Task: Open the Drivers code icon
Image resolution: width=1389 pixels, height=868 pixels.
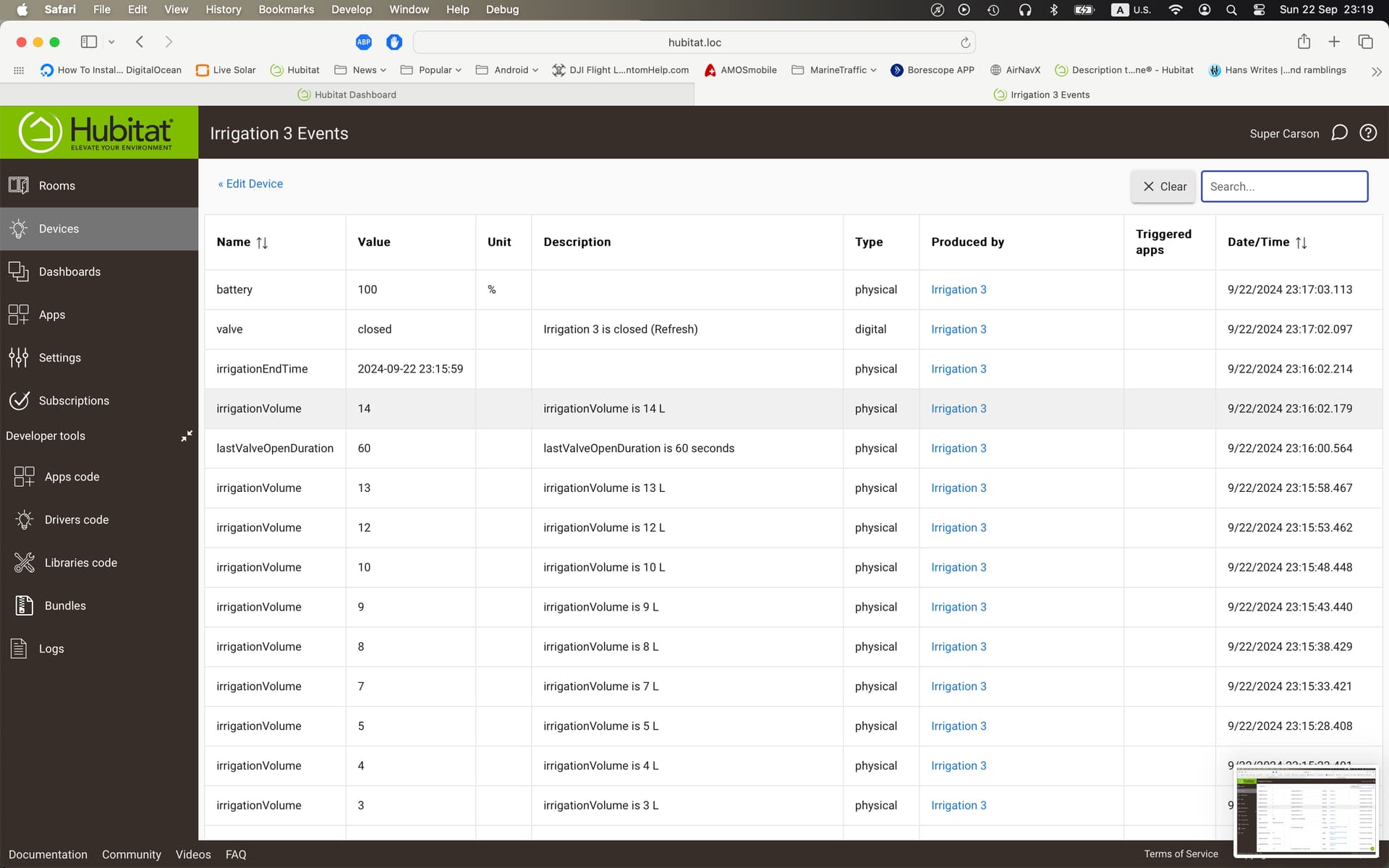Action: tap(25, 519)
